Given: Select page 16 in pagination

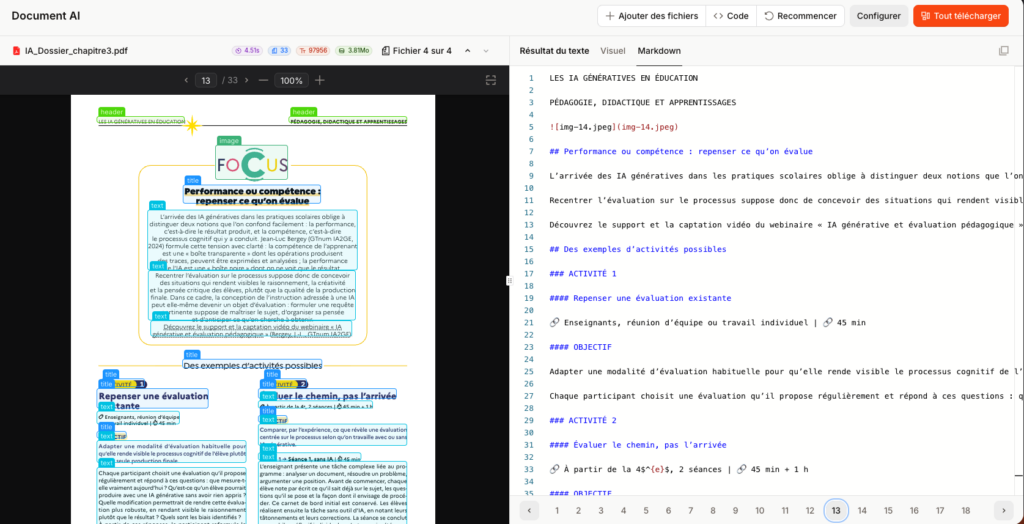Looking at the screenshot, I should click(x=914, y=510).
